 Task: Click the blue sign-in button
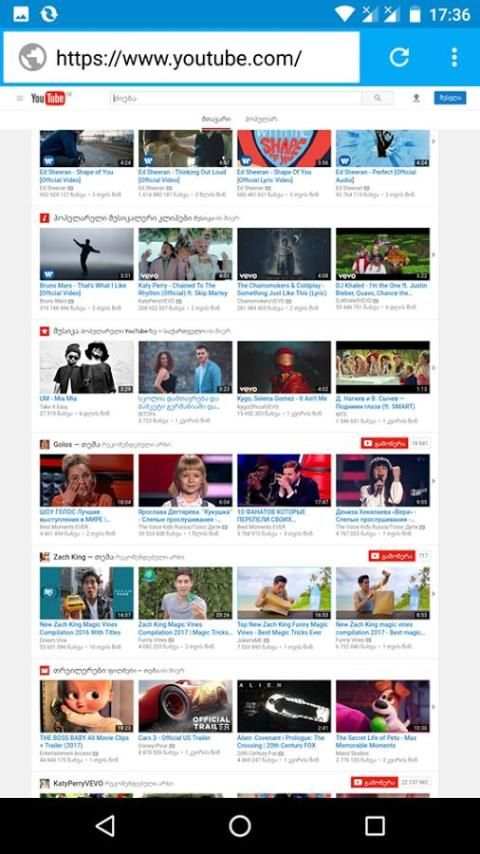(450, 98)
